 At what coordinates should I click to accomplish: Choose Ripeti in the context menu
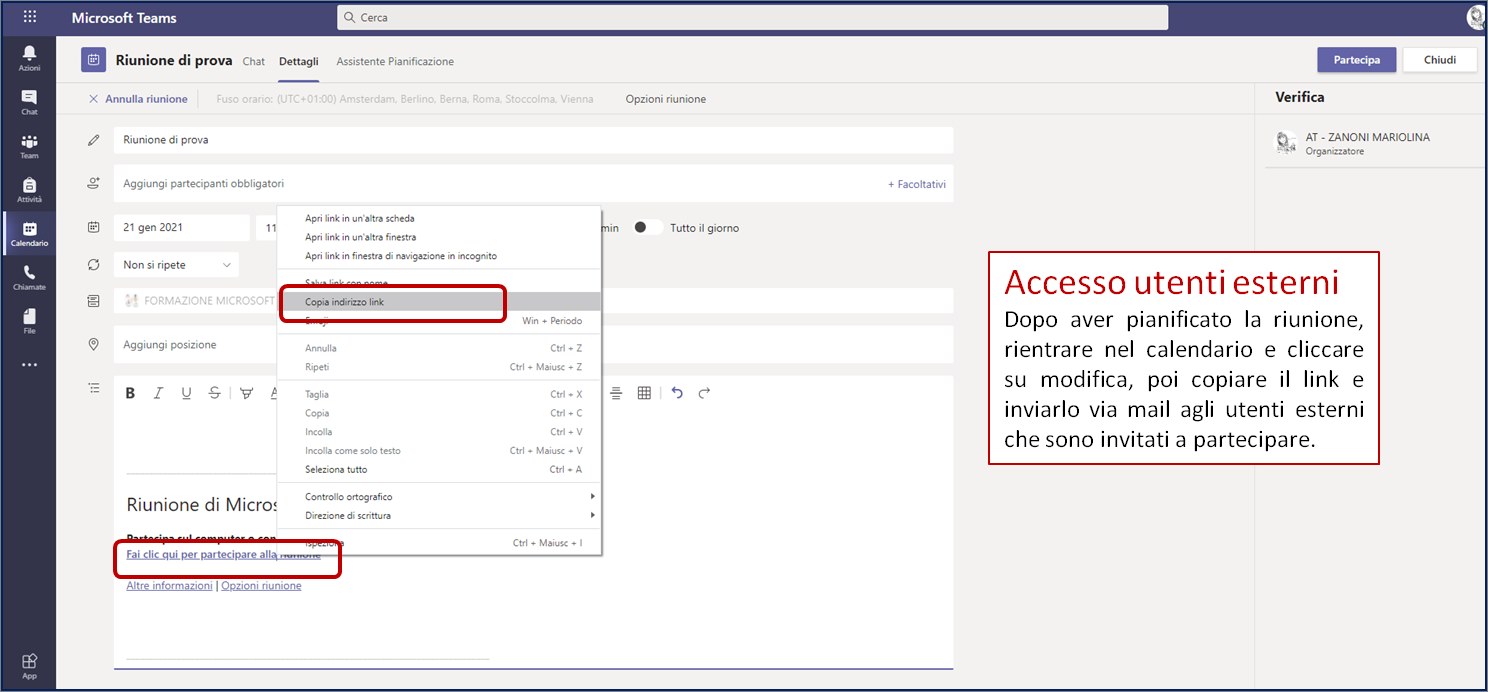coord(439,367)
